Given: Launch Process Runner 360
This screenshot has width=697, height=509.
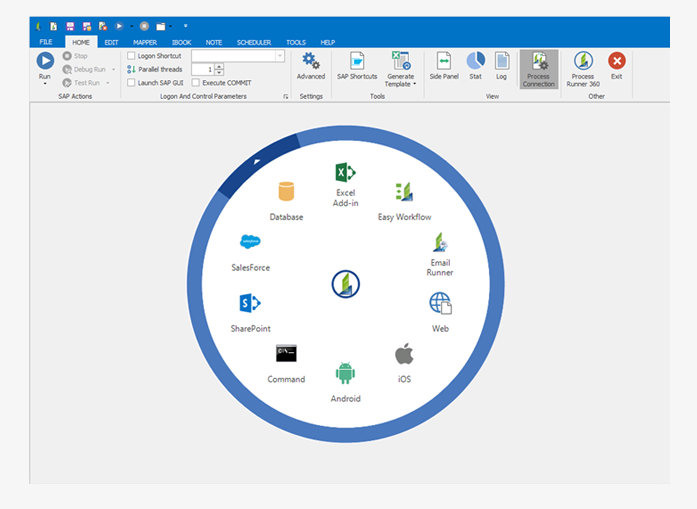Looking at the screenshot, I should pyautogui.click(x=583, y=69).
